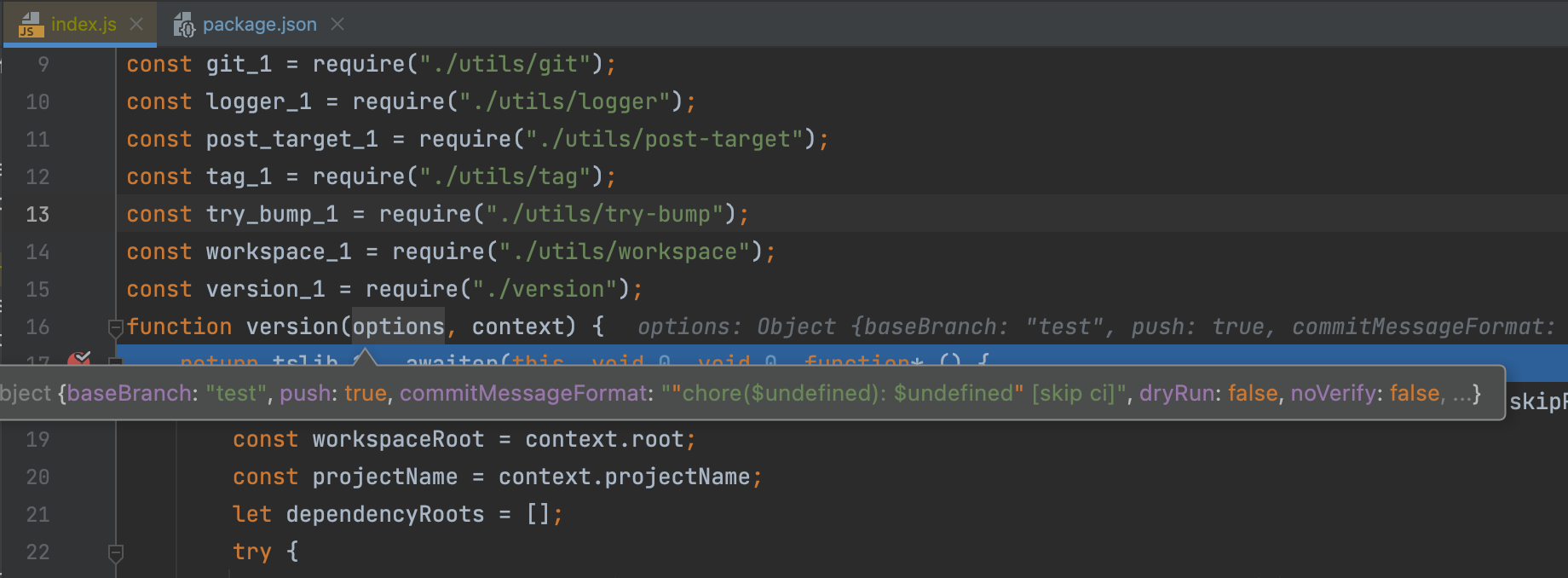
Task: Click the inline options Object debug hint
Action: point(1096,327)
